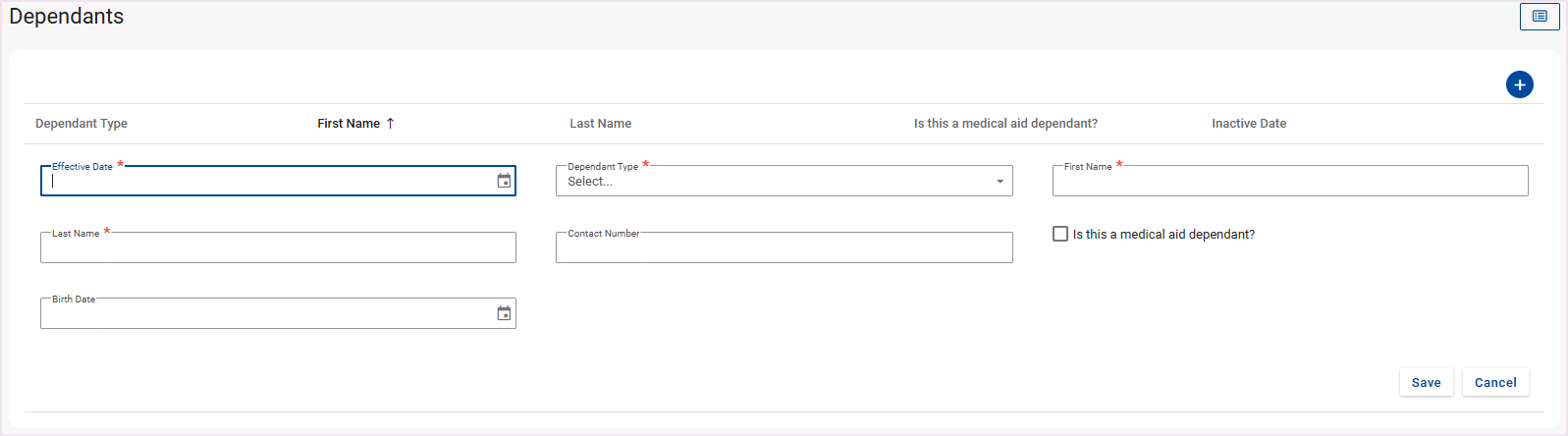
Task: Expand the Dependant Type select field
Action: (776, 182)
